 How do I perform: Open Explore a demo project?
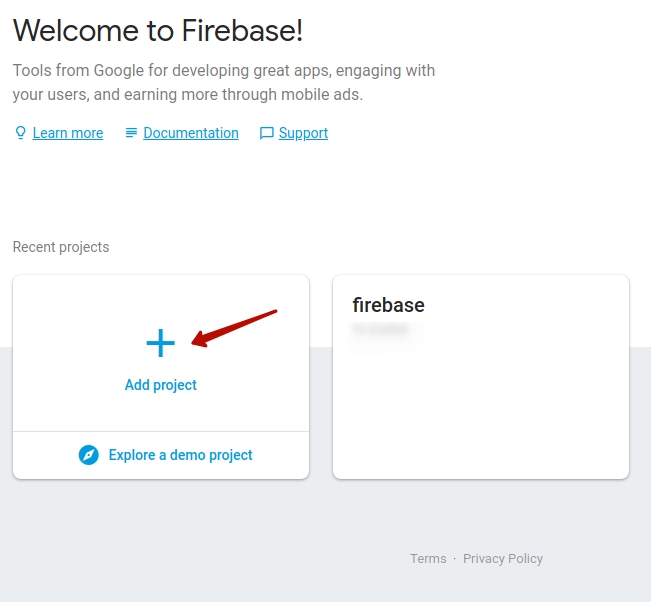pos(180,455)
